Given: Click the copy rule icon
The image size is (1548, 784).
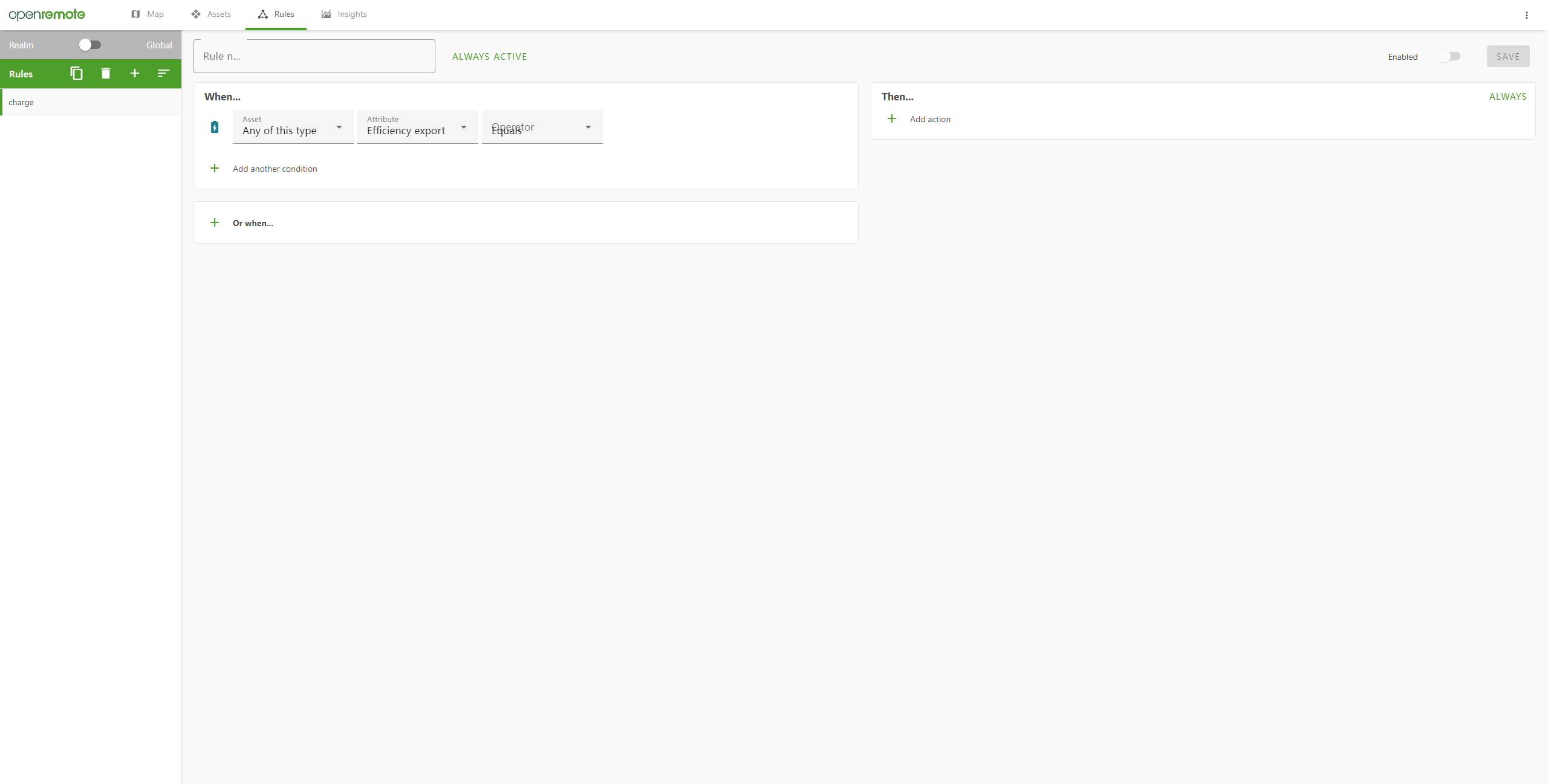Looking at the screenshot, I should [x=76, y=74].
